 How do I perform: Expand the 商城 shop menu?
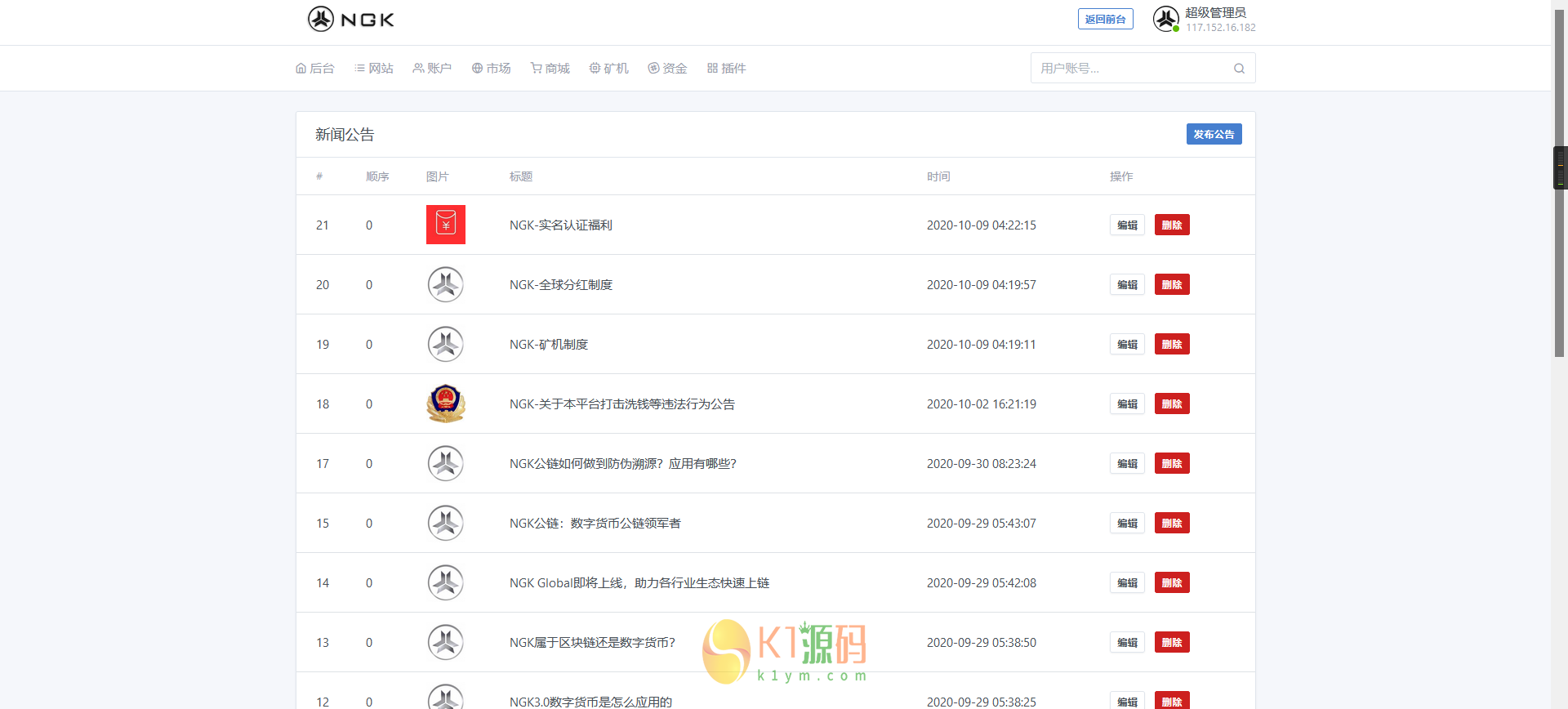tap(550, 69)
